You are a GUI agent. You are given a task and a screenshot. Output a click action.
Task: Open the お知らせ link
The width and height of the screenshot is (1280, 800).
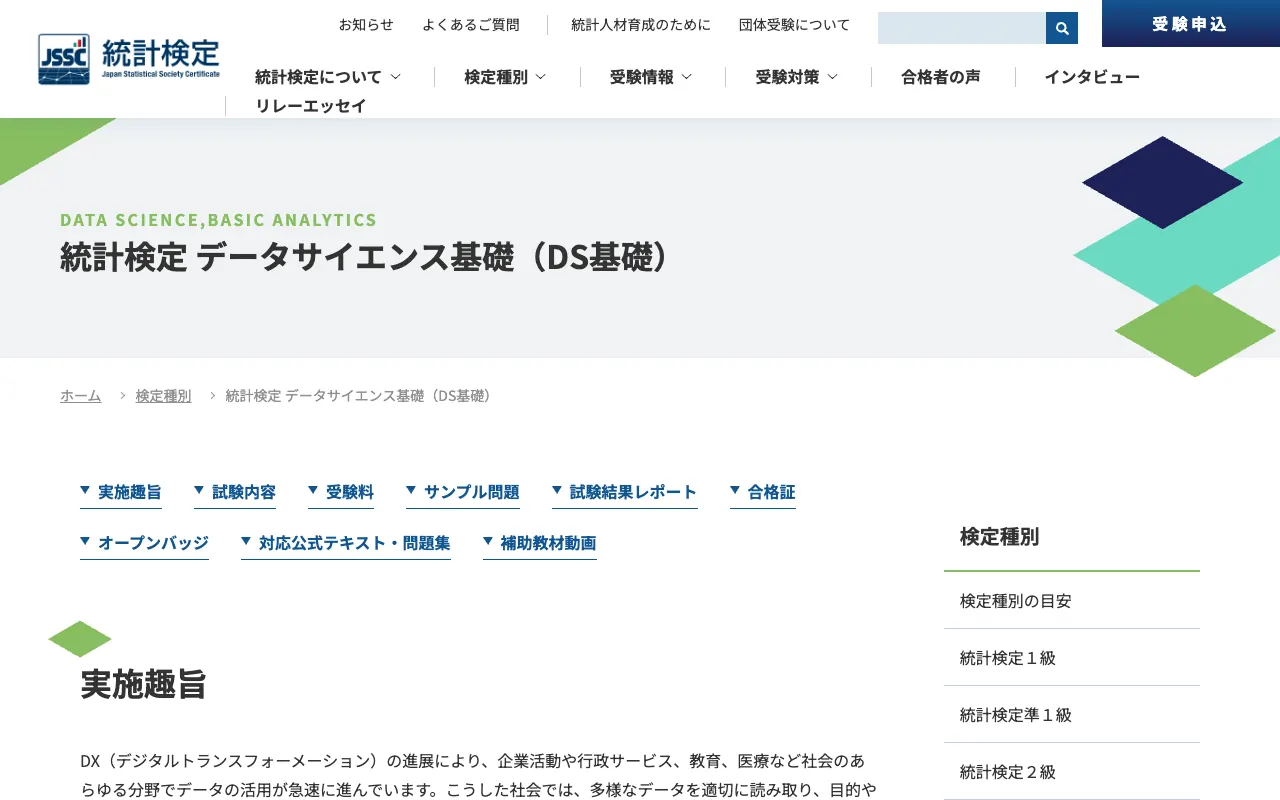[366, 25]
